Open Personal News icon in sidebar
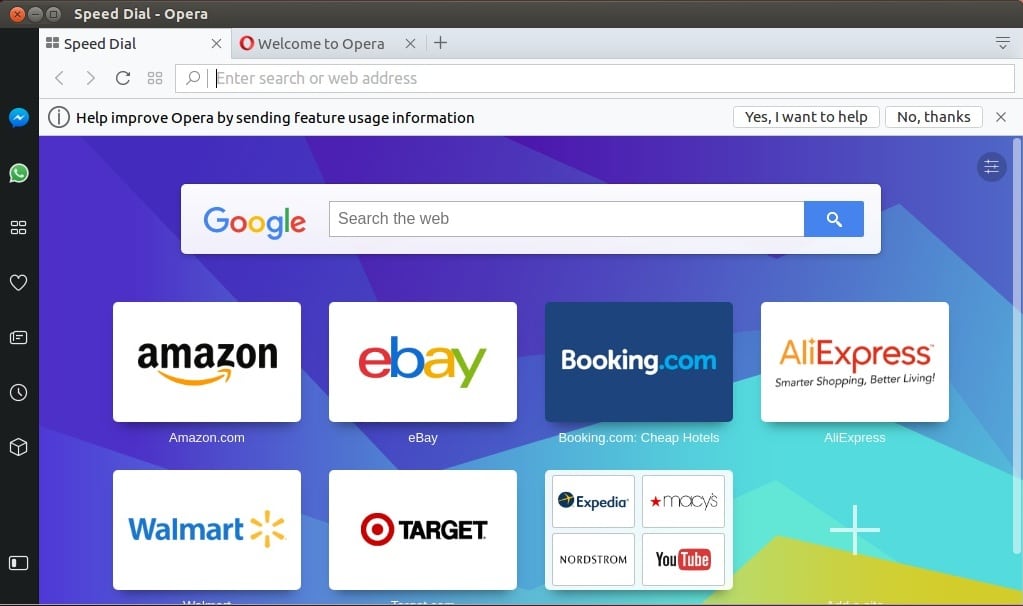This screenshot has height=606, width=1023. (18, 338)
